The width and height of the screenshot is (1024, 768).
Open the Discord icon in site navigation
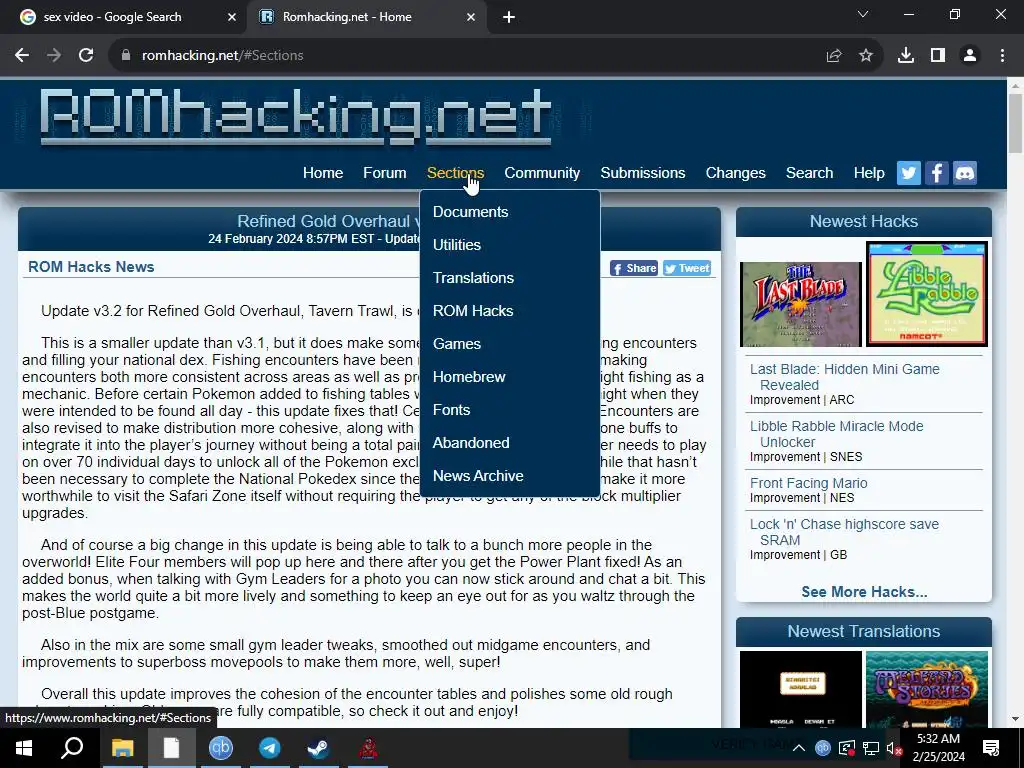tap(965, 173)
